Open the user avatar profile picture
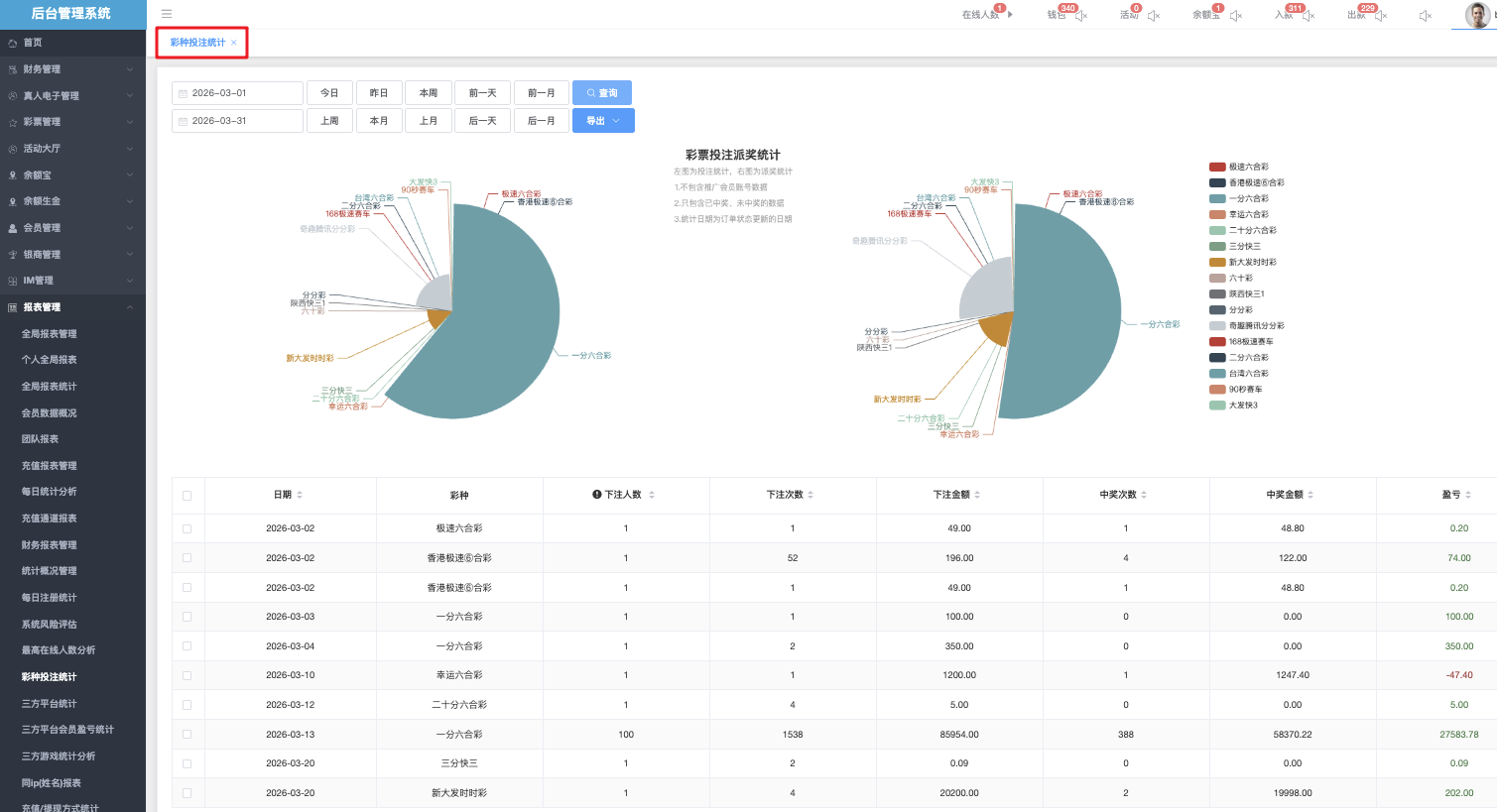This screenshot has width=1497, height=812. click(x=1477, y=15)
